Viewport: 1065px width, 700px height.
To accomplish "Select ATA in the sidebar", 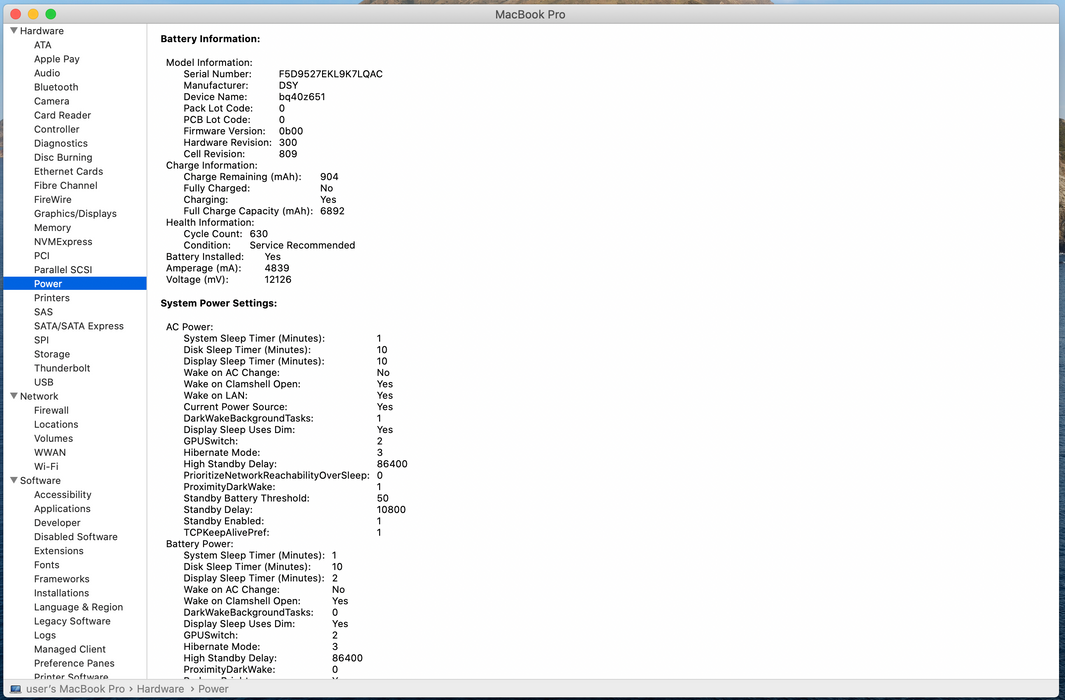I will pos(43,45).
